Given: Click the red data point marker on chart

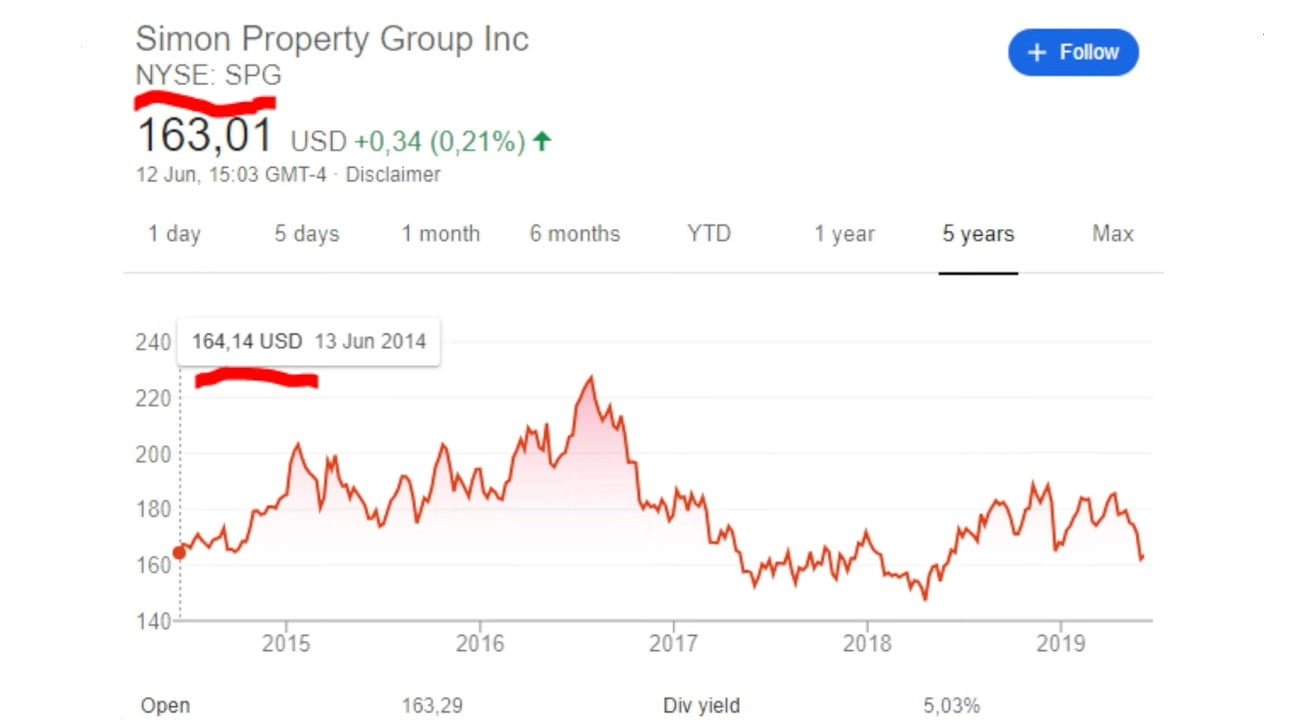Looking at the screenshot, I should click(179, 552).
